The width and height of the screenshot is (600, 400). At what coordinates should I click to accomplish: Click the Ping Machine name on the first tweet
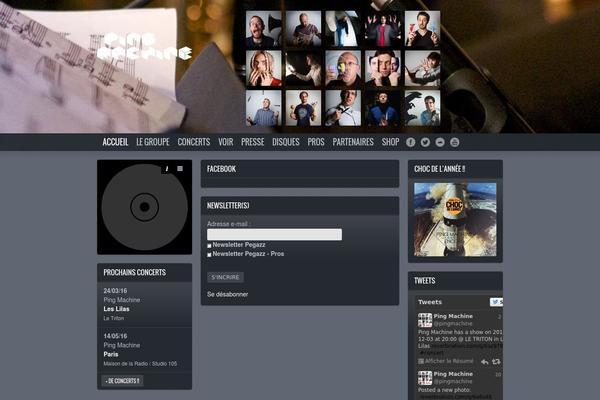pyautogui.click(x=453, y=316)
